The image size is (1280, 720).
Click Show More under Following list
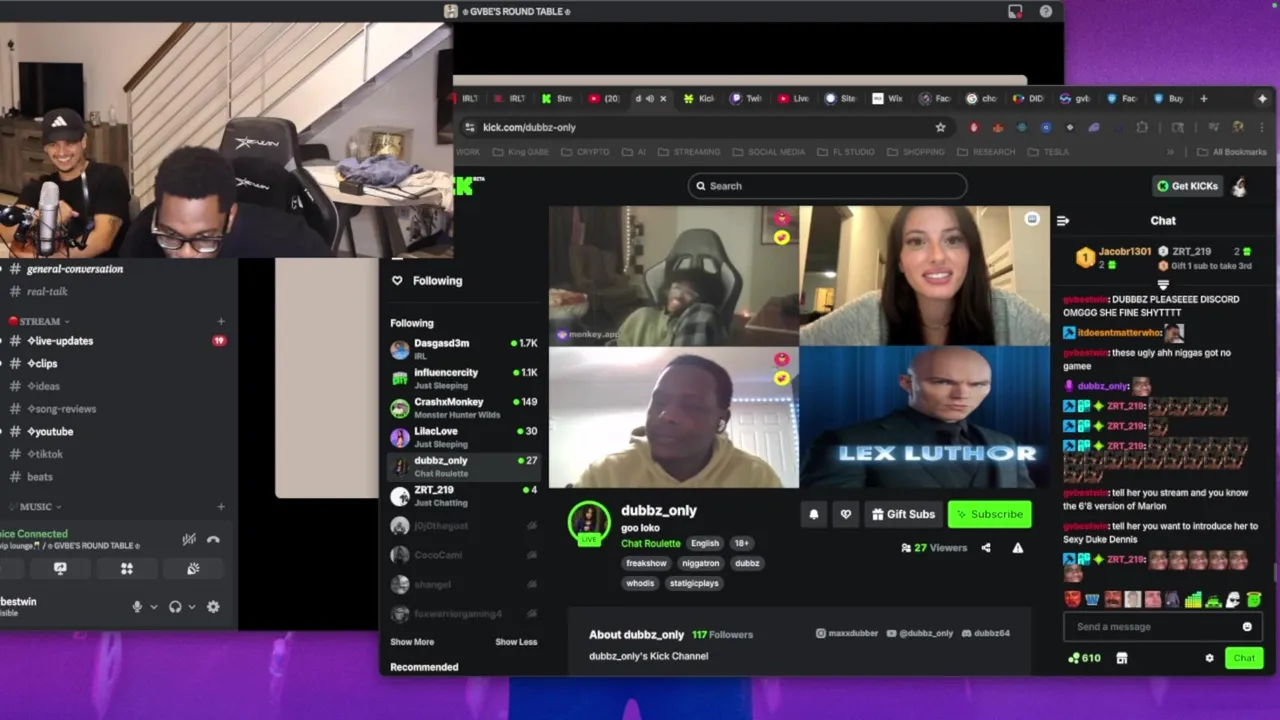click(412, 642)
